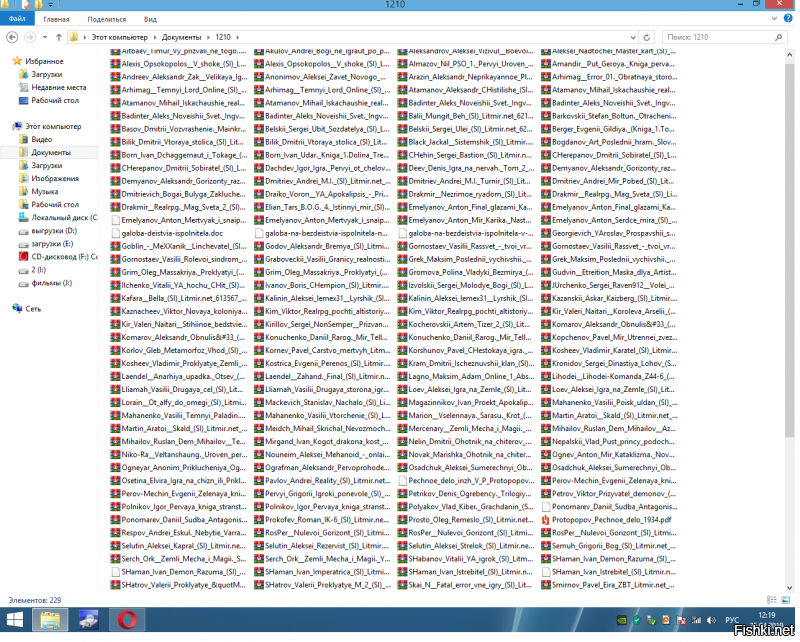Open Рабочий стол under Избранное

49,101
